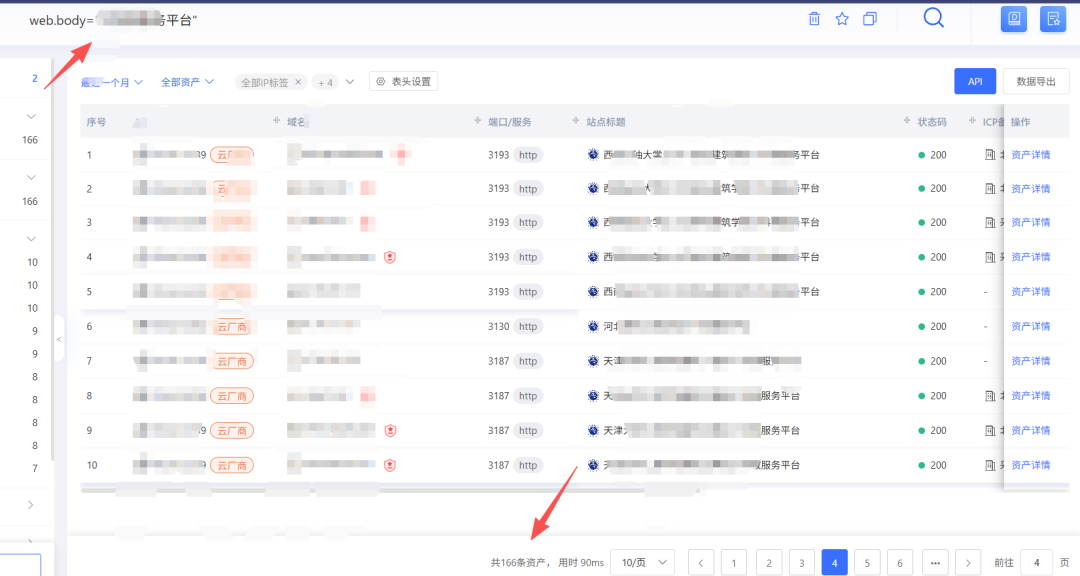1080x576 pixels.
Task: Collapse the left sidebar with the handle arrow
Action: pyautogui.click(x=59, y=339)
